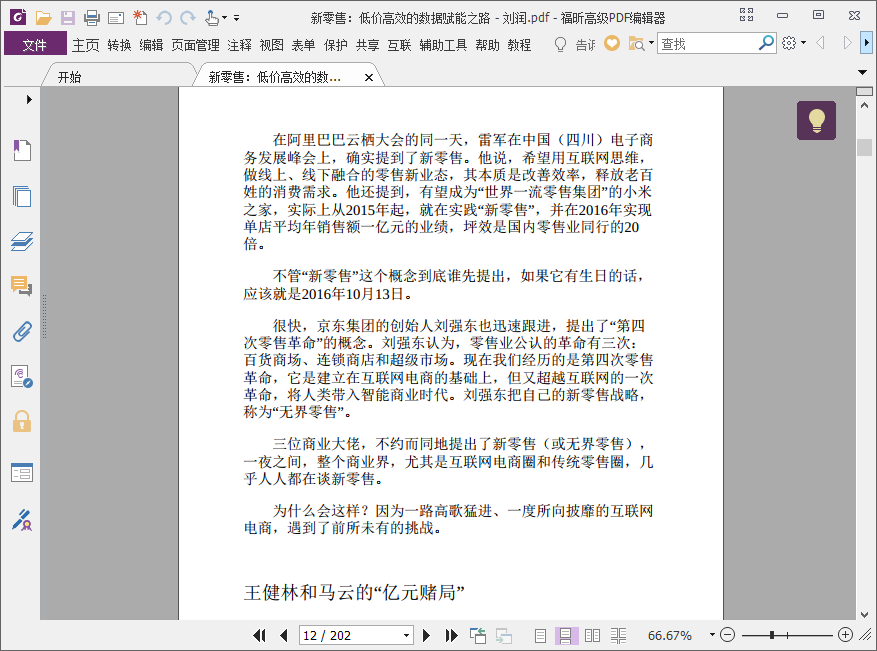Screen dimensions: 877x651
Task: Click the vertical scrollbar thumb
Action: click(864, 147)
